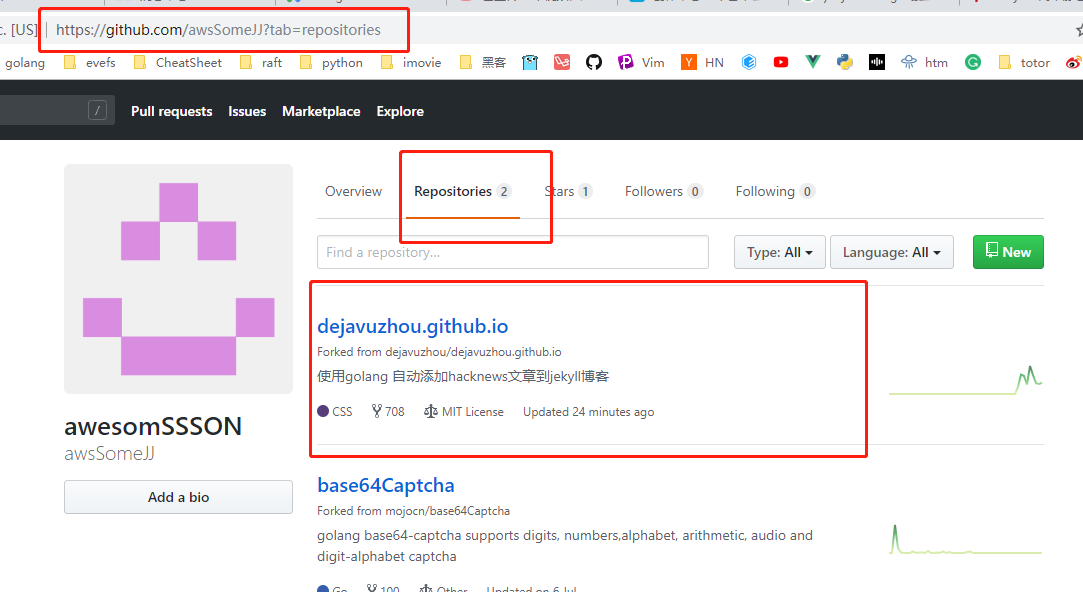This screenshot has width=1083, height=592.
Task: Expand the Language: All dropdown
Action: pyautogui.click(x=892, y=252)
